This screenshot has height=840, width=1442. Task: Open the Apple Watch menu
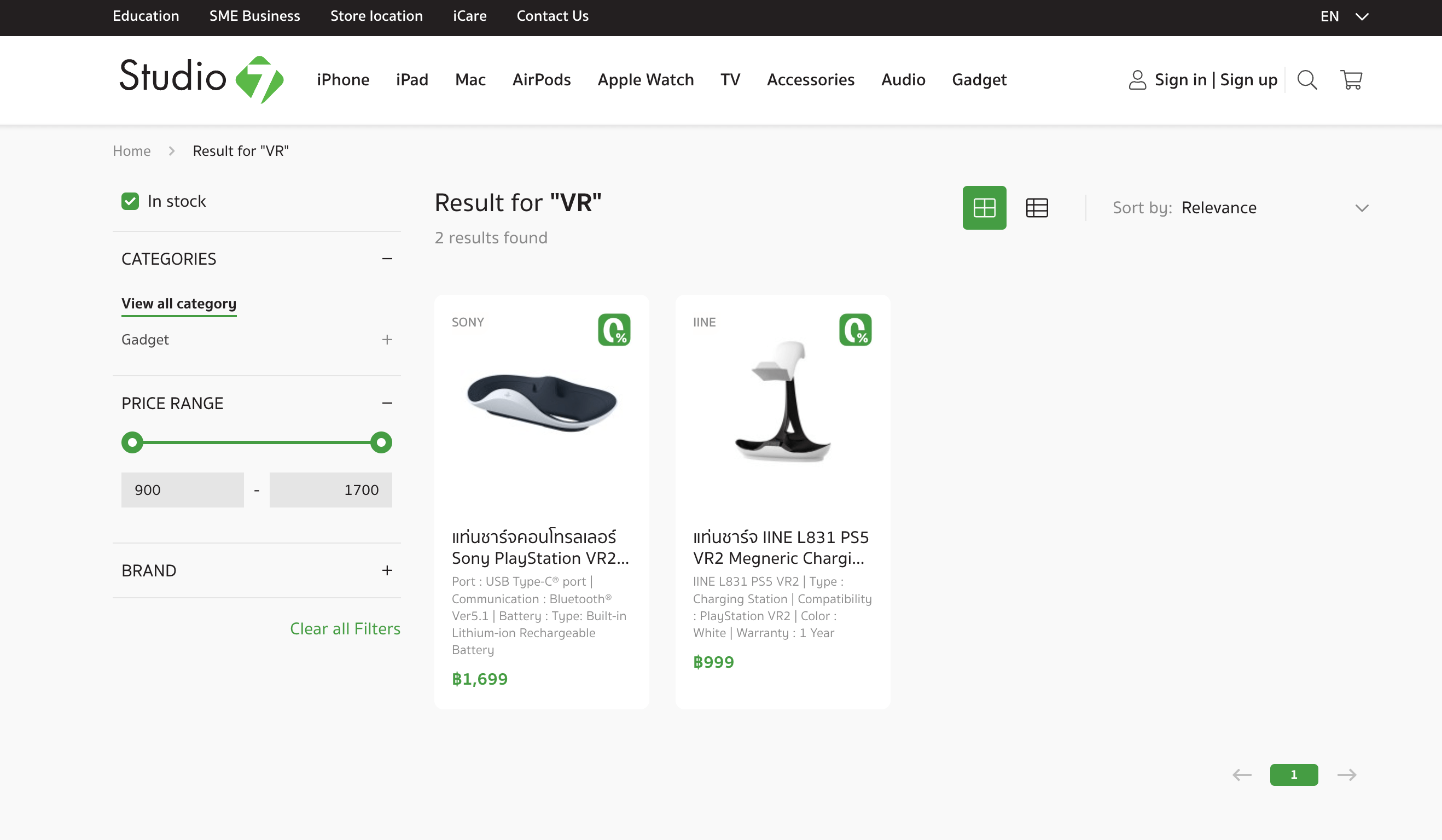(x=646, y=79)
